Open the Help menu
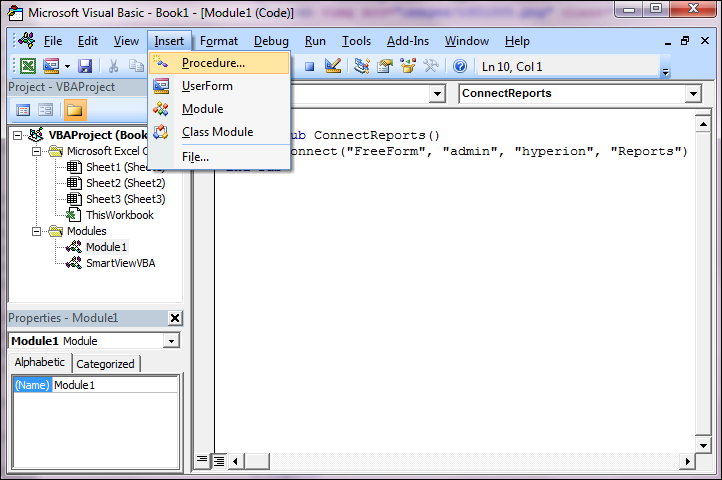Screen dimensions: 722x480 pyautogui.click(x=517, y=41)
